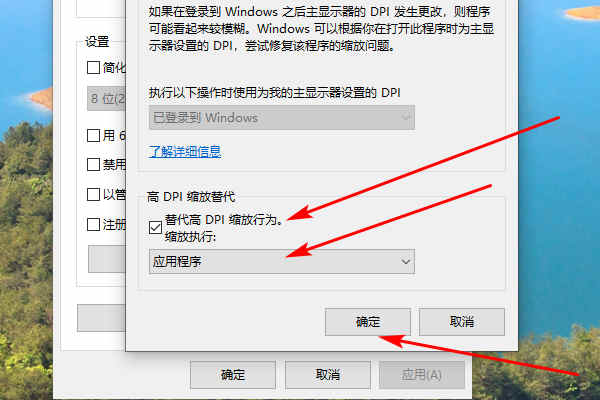Confirm with 确定 in the DPI dialog

tap(368, 322)
